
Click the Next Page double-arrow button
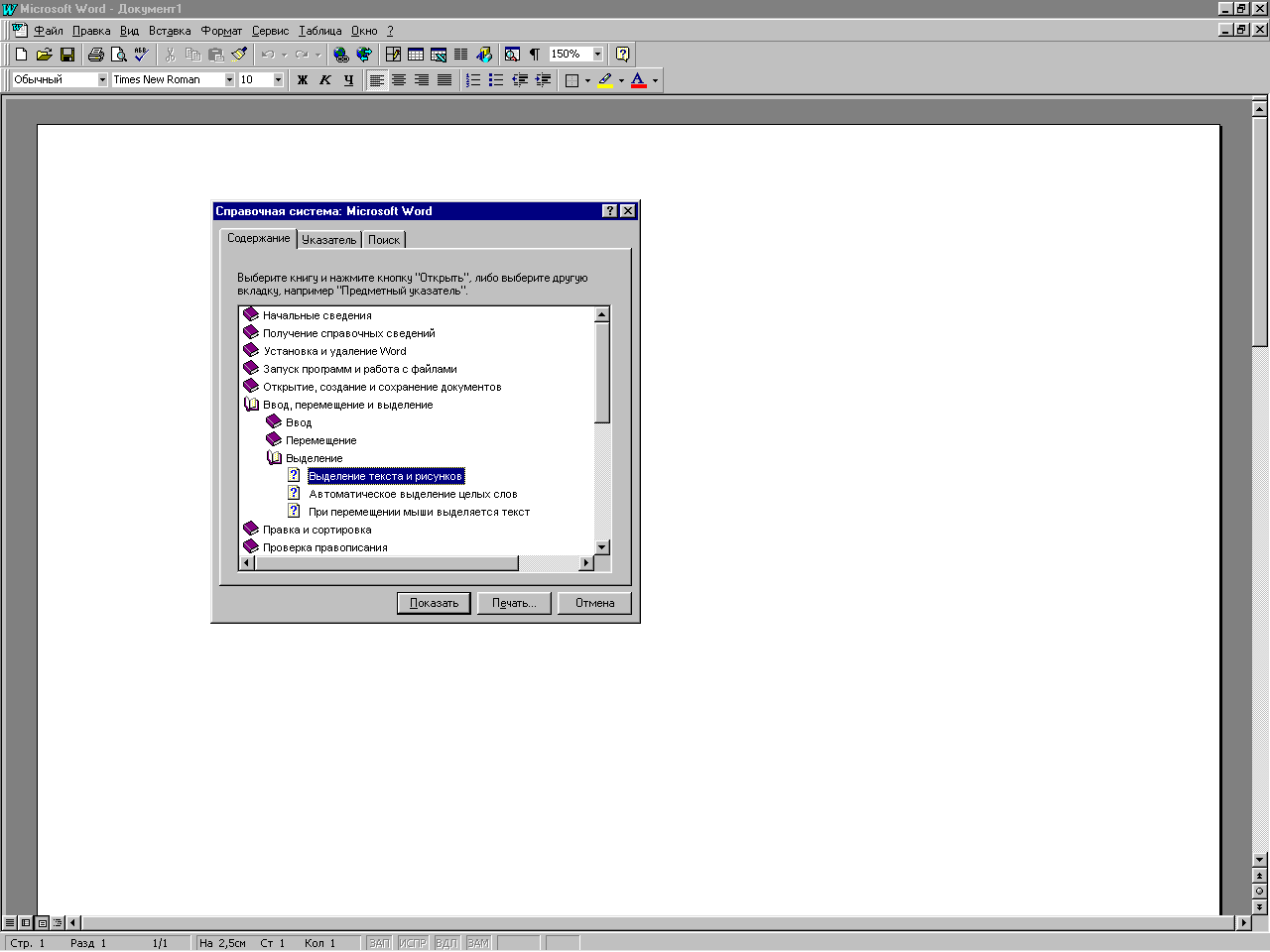coord(1260,906)
